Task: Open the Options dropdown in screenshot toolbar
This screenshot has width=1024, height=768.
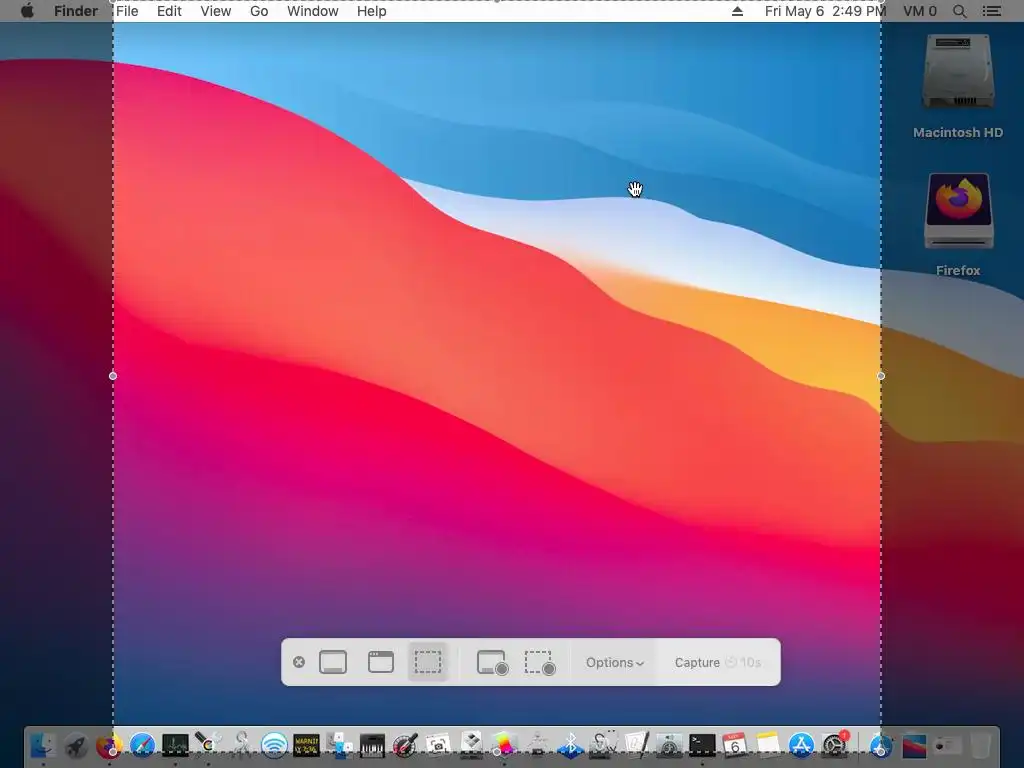Action: click(615, 662)
